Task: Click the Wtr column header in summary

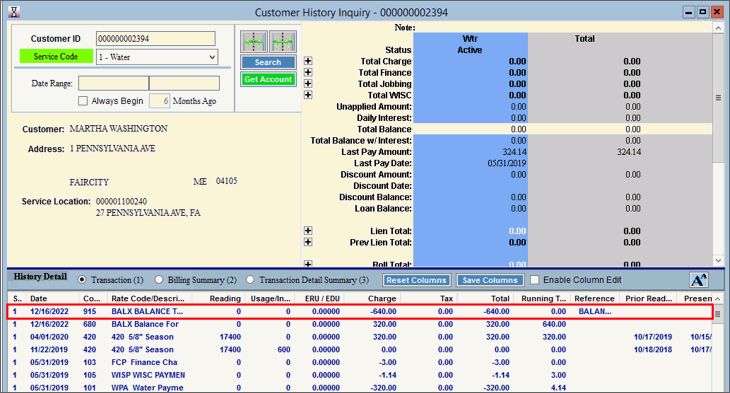Action: [x=470, y=39]
